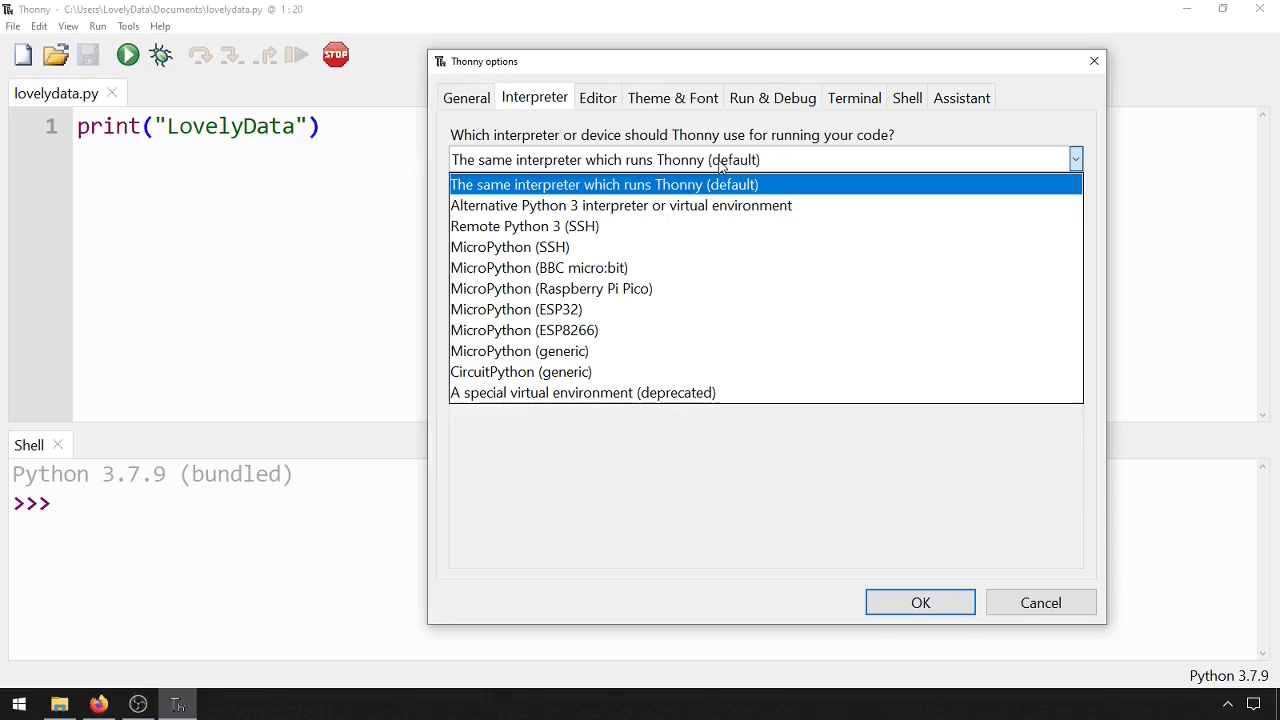Click the Step into toolbar icon
Viewport: 1280px width, 720px height.
click(x=232, y=56)
